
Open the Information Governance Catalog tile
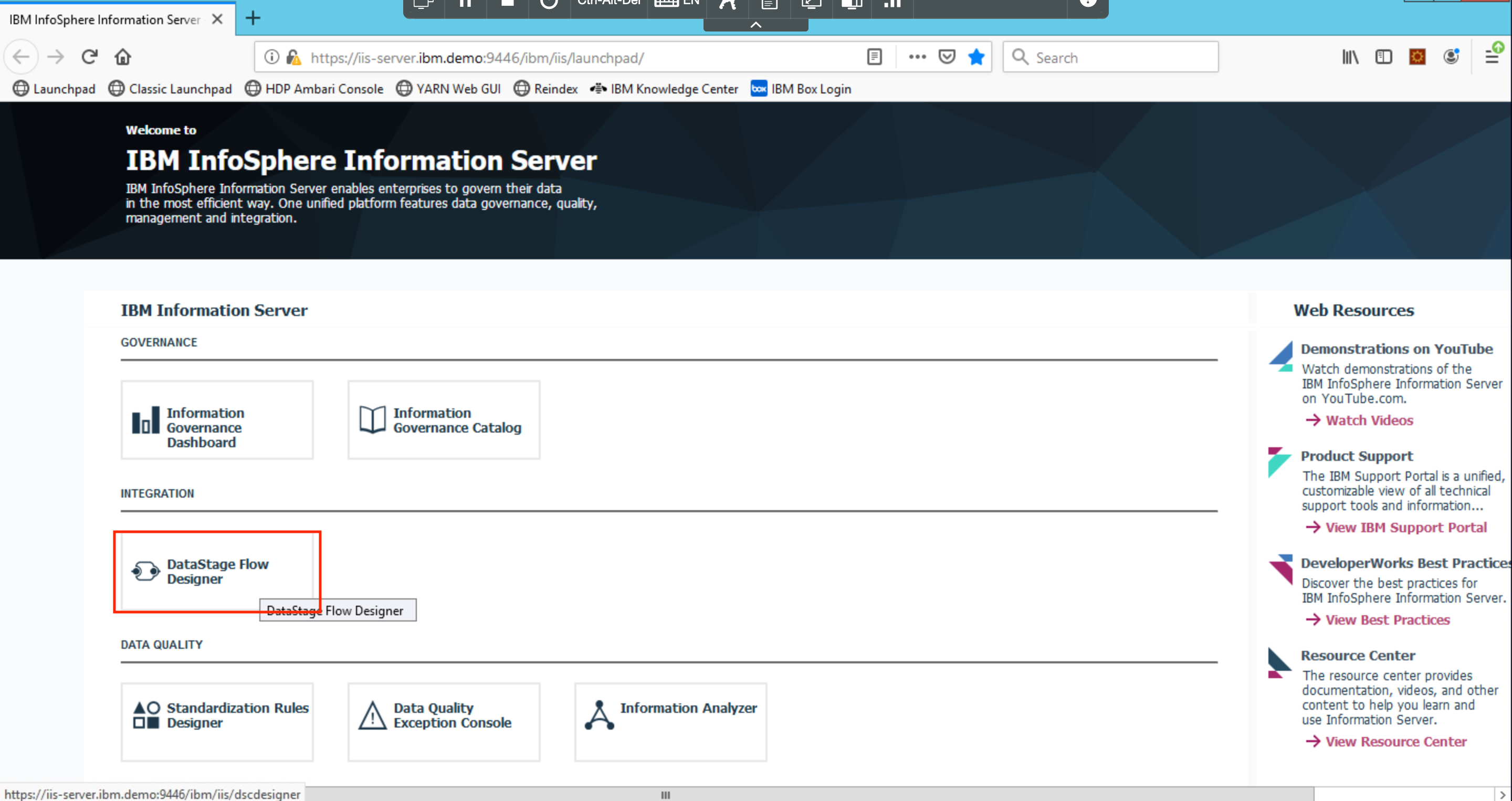444,420
